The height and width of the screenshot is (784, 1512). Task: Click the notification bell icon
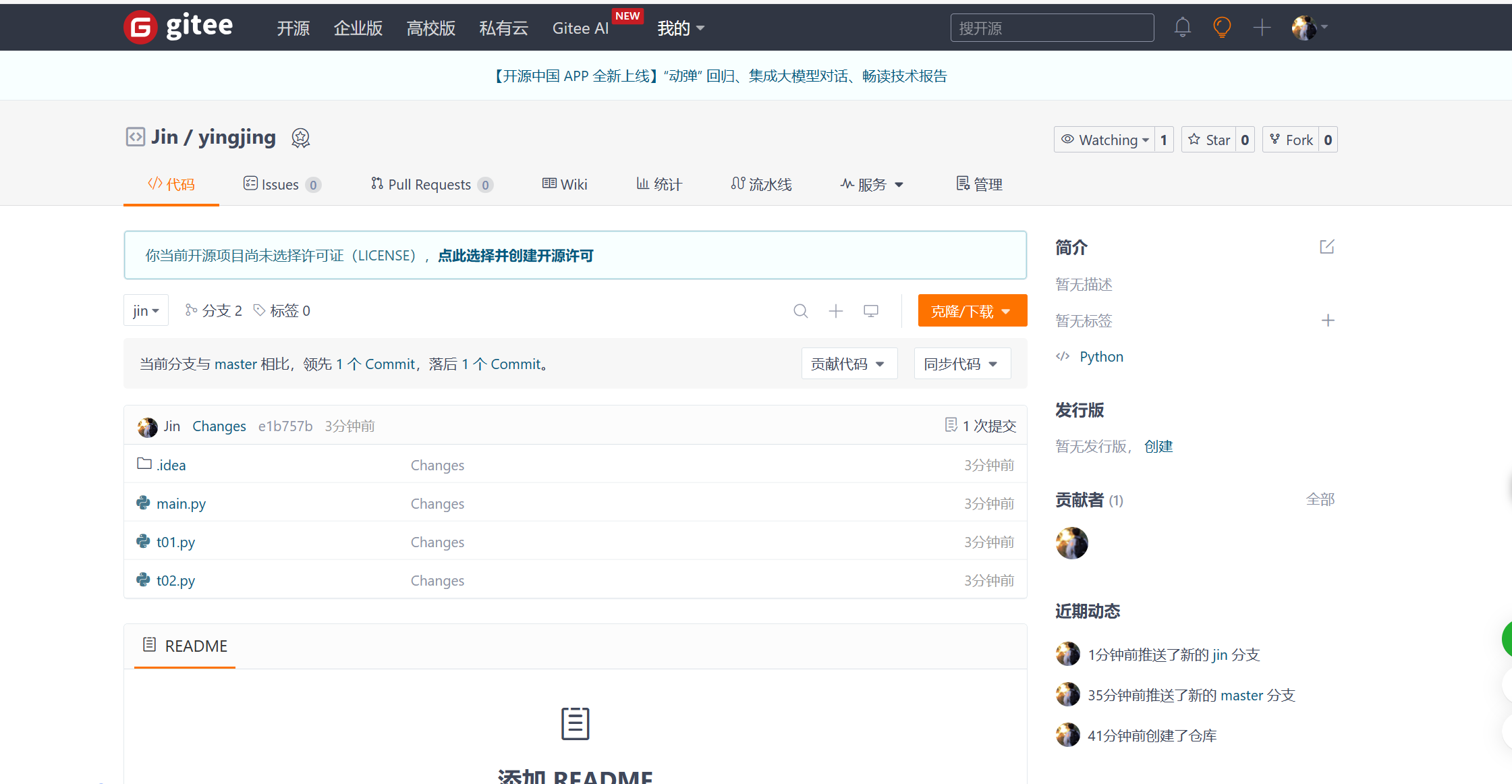[1182, 28]
